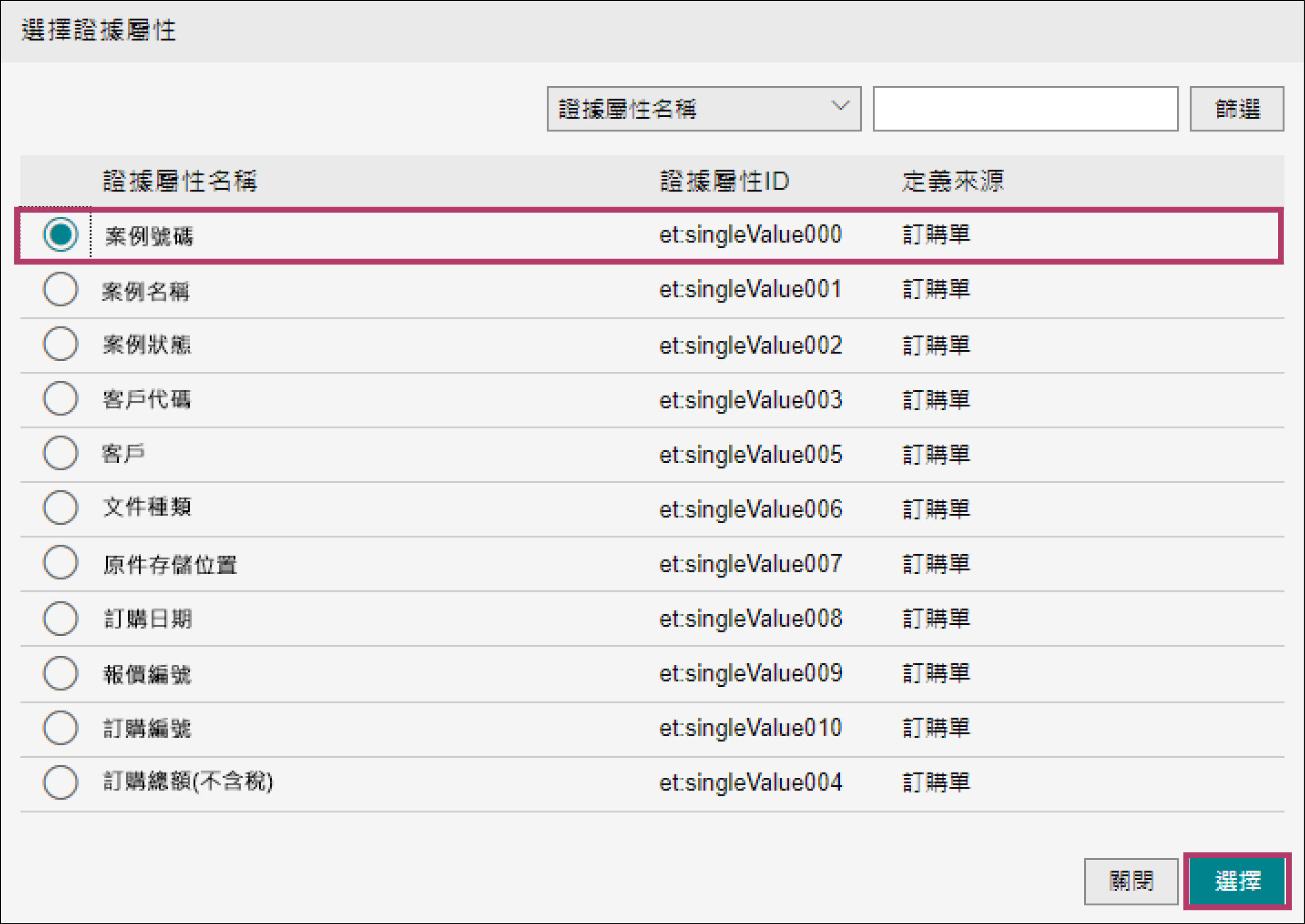
Task: Select the 案例名稱 radio button
Action: pyautogui.click(x=61, y=290)
